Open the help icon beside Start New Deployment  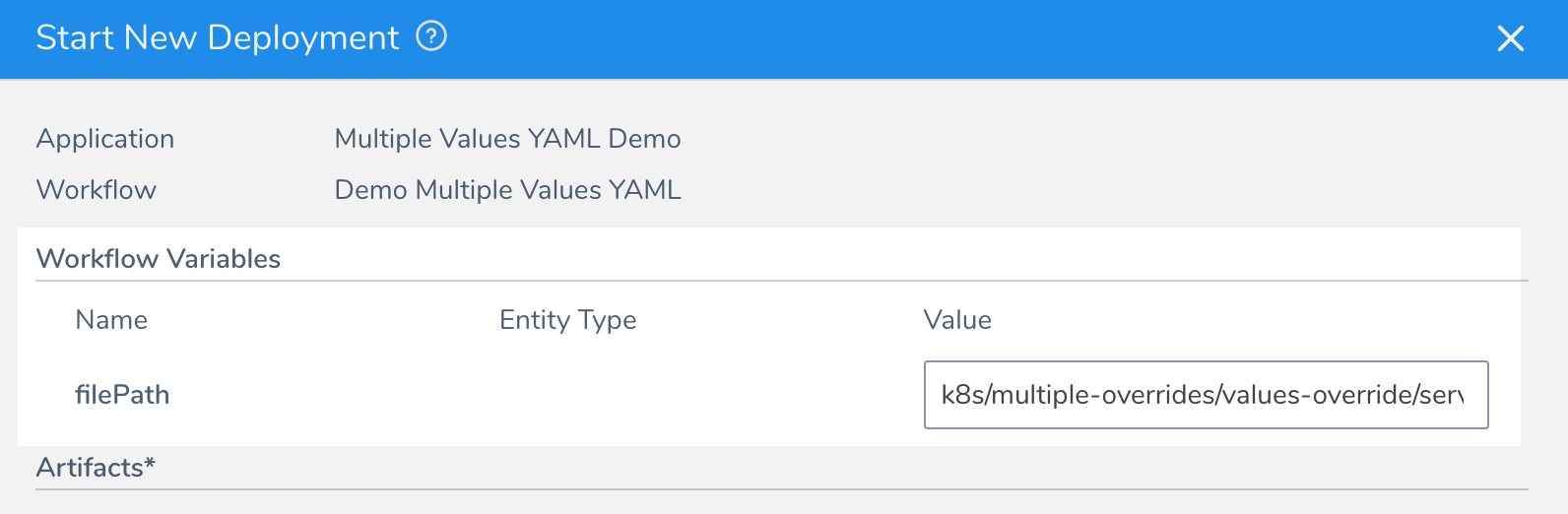tap(431, 36)
